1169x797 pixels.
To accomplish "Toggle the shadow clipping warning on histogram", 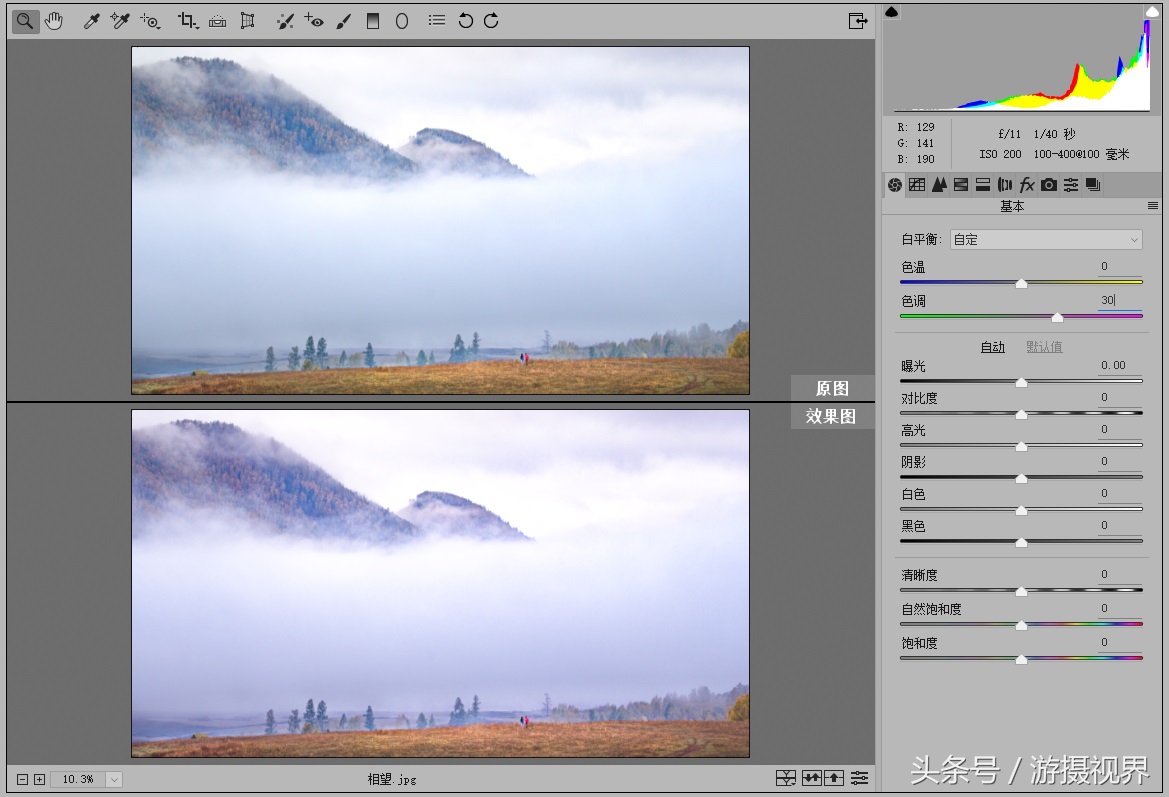I will click(891, 12).
